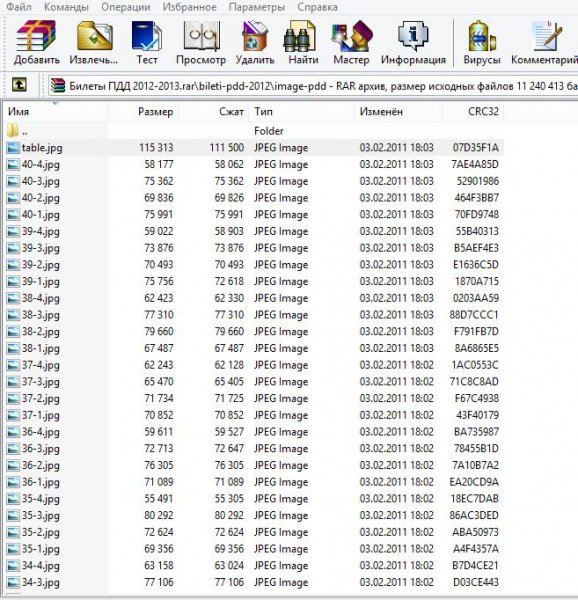578x600 pixels.
Task: Open the Файл menu
Action: click(x=19, y=7)
